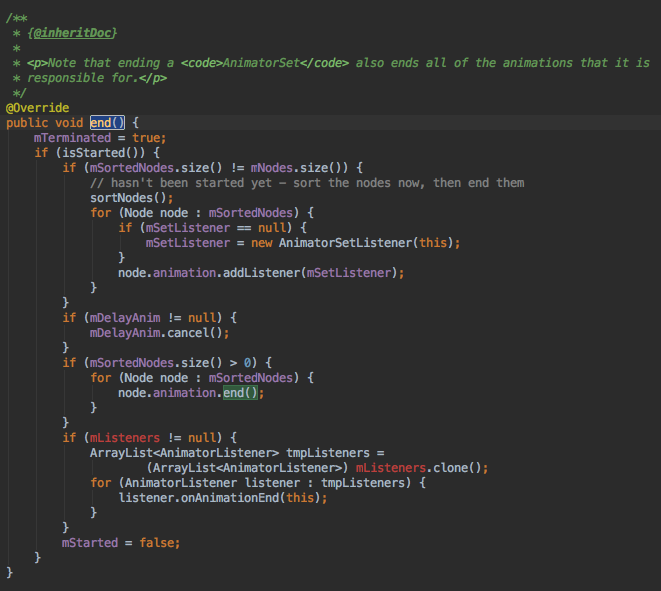The image size is (661, 591).
Task: Click the sortNodes() call
Action: coord(129,198)
